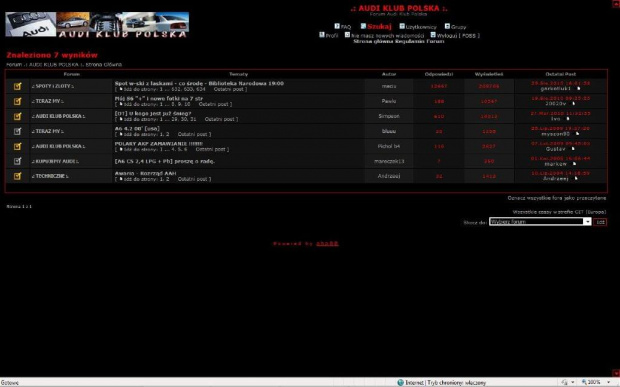Open topic Spot w-ski z laskami
This screenshot has height=387, width=620.
click(199, 83)
